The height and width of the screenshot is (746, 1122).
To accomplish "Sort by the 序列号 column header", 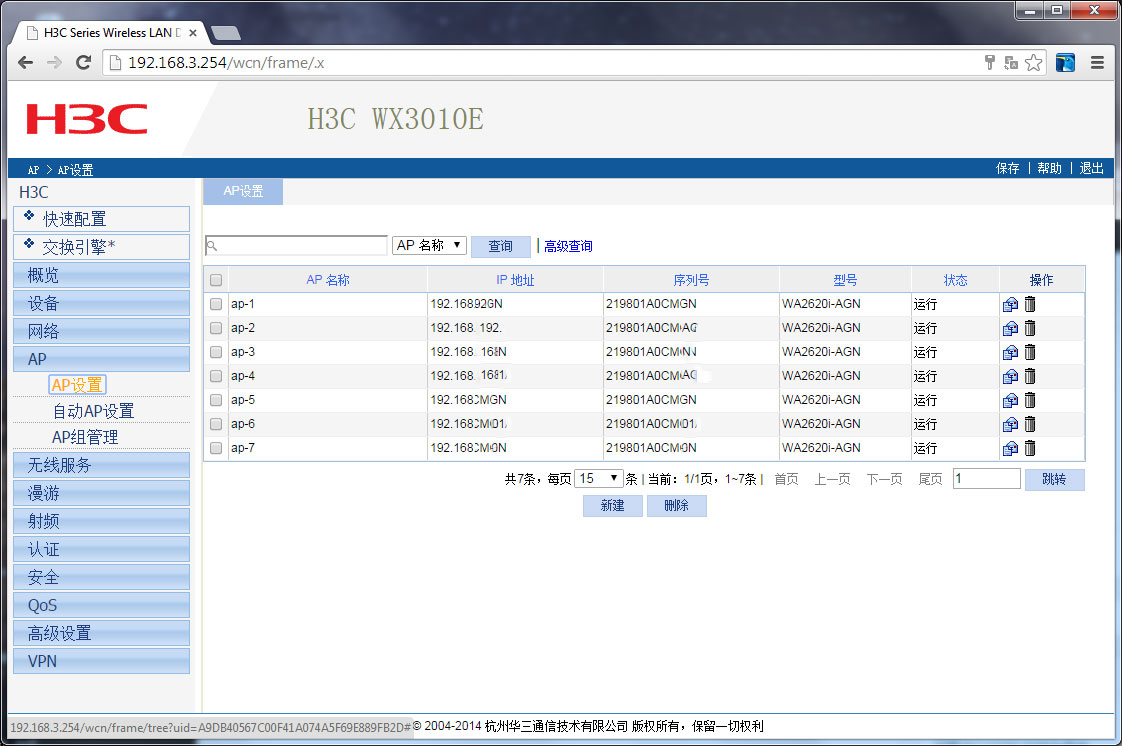I will pos(691,280).
